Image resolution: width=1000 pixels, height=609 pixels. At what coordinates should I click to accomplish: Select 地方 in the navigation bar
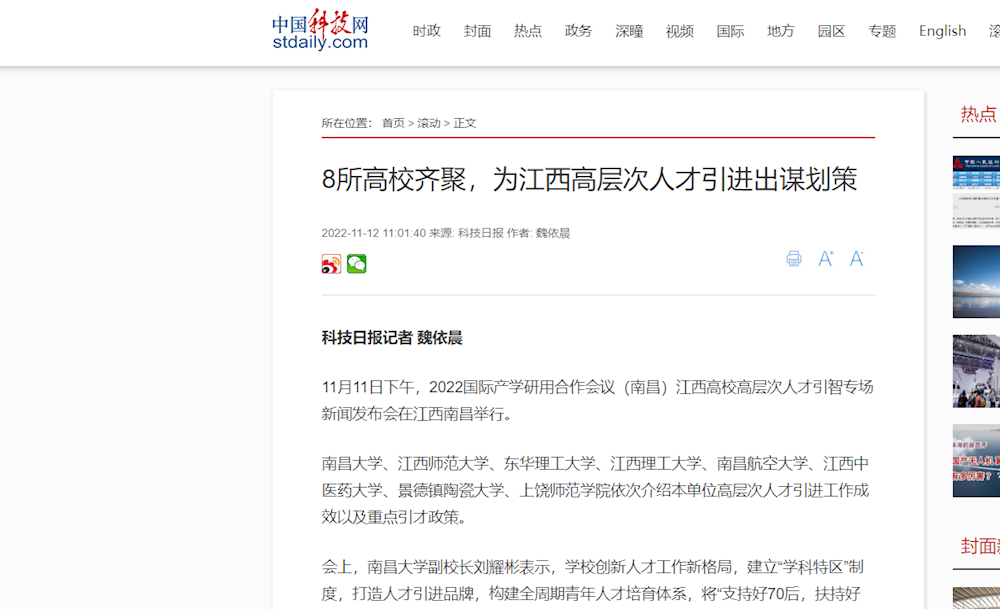tap(781, 31)
